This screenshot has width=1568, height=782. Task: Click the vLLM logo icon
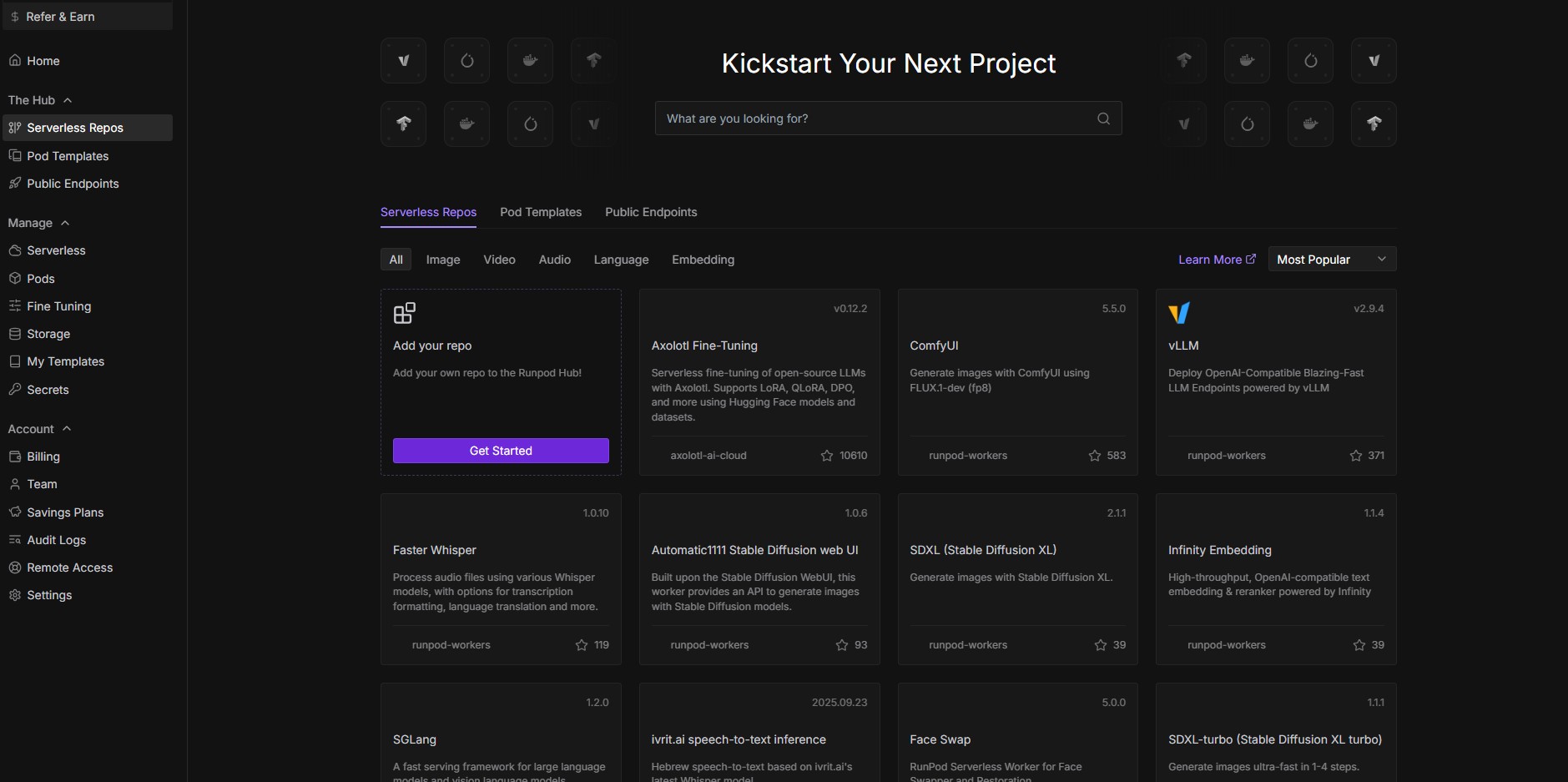(1179, 313)
